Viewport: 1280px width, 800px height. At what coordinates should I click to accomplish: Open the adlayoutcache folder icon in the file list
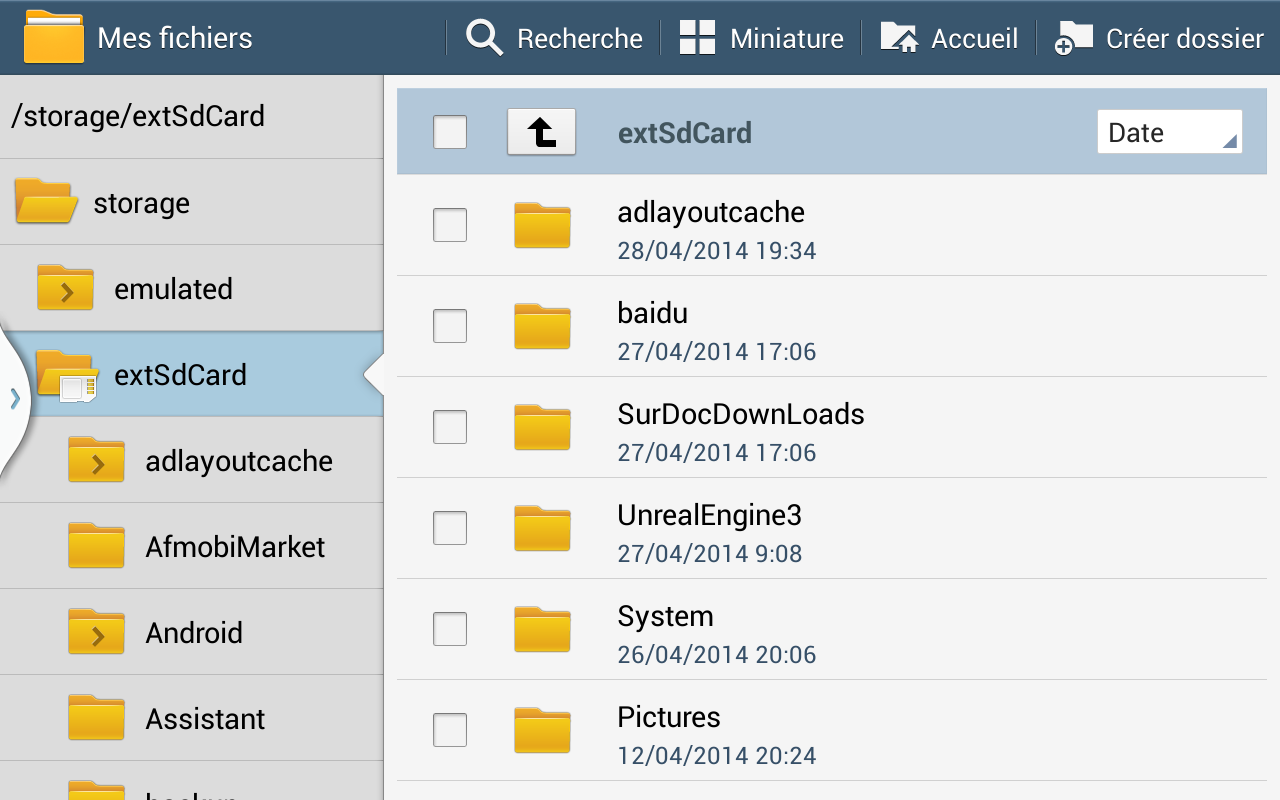pyautogui.click(x=542, y=225)
